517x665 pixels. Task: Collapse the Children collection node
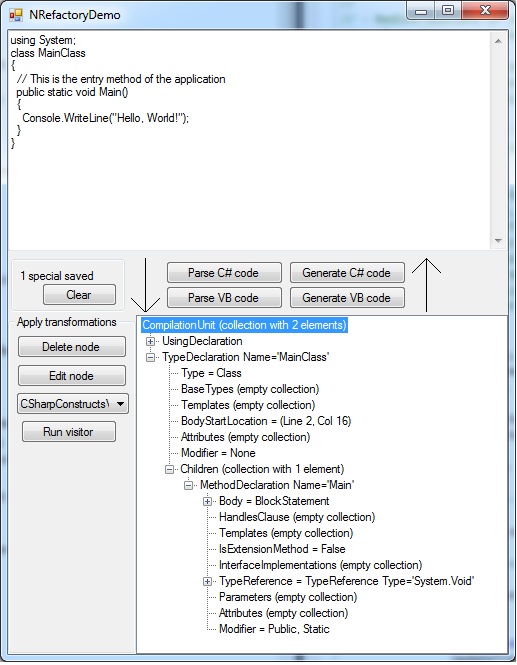pos(169,469)
